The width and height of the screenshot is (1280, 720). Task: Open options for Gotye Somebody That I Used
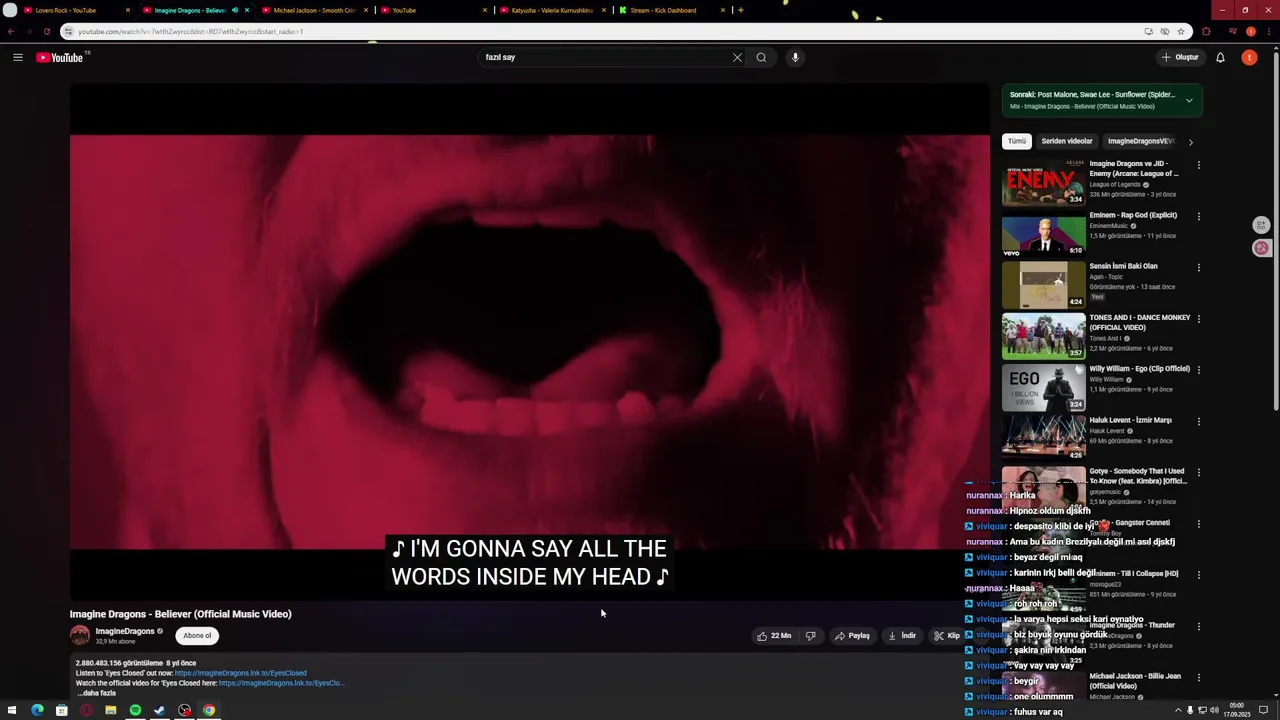click(x=1198, y=472)
